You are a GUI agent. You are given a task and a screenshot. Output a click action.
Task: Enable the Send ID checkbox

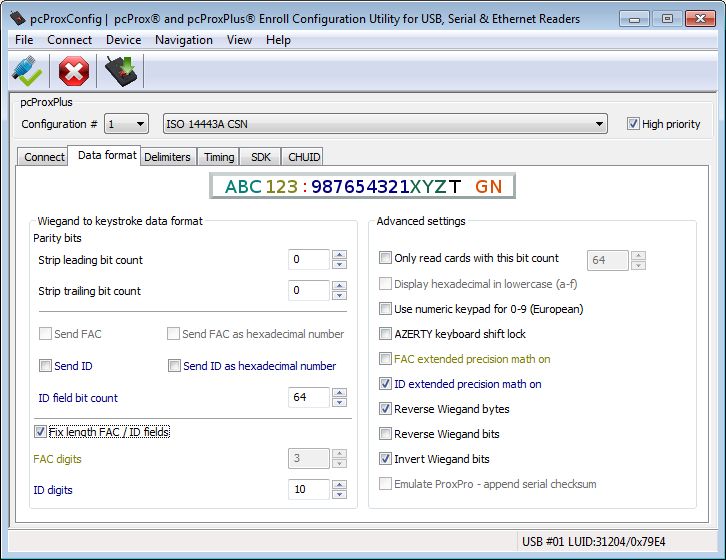point(45,365)
